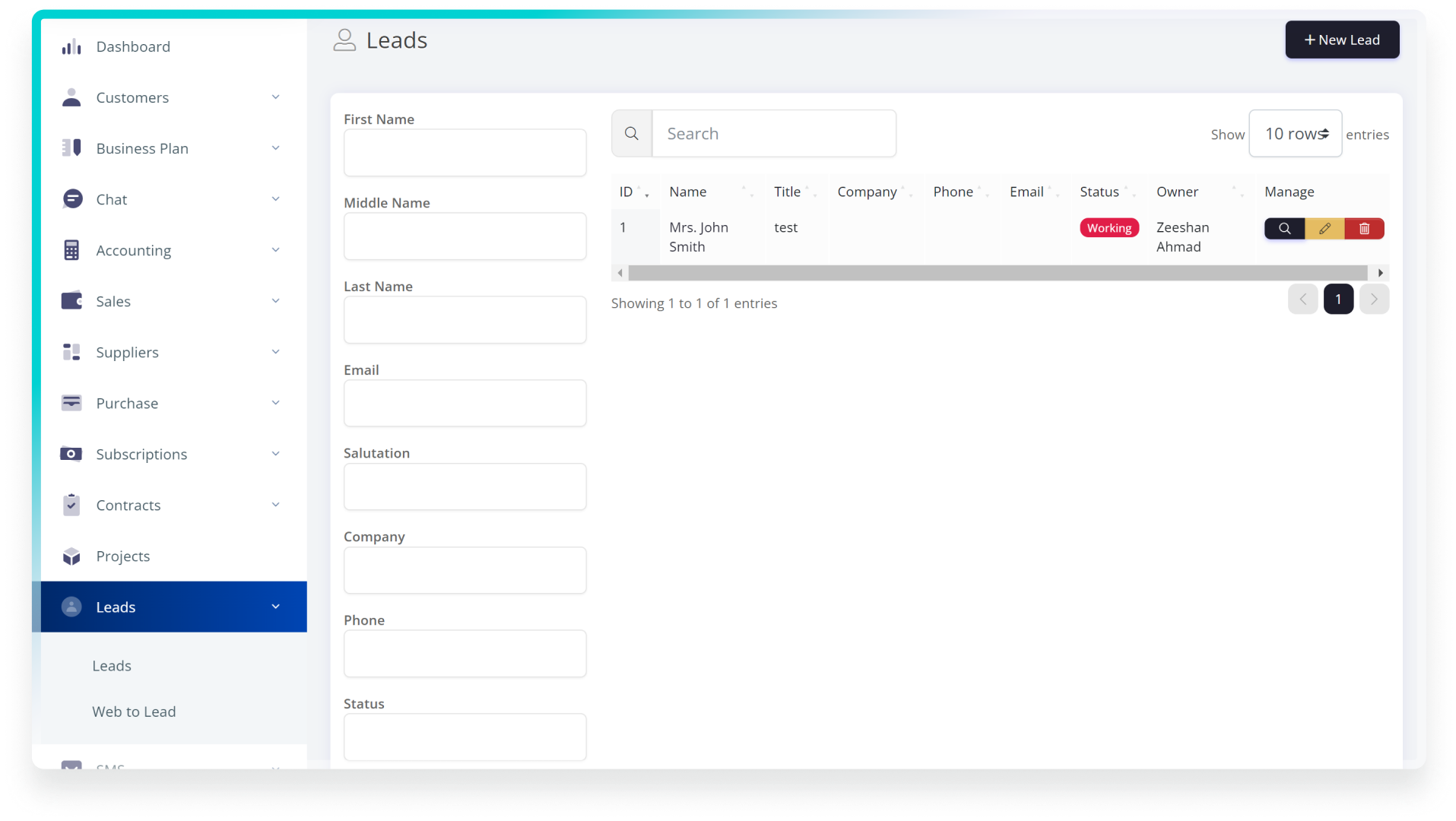
Task: Sort table by Status column header
Action: pos(1099,192)
